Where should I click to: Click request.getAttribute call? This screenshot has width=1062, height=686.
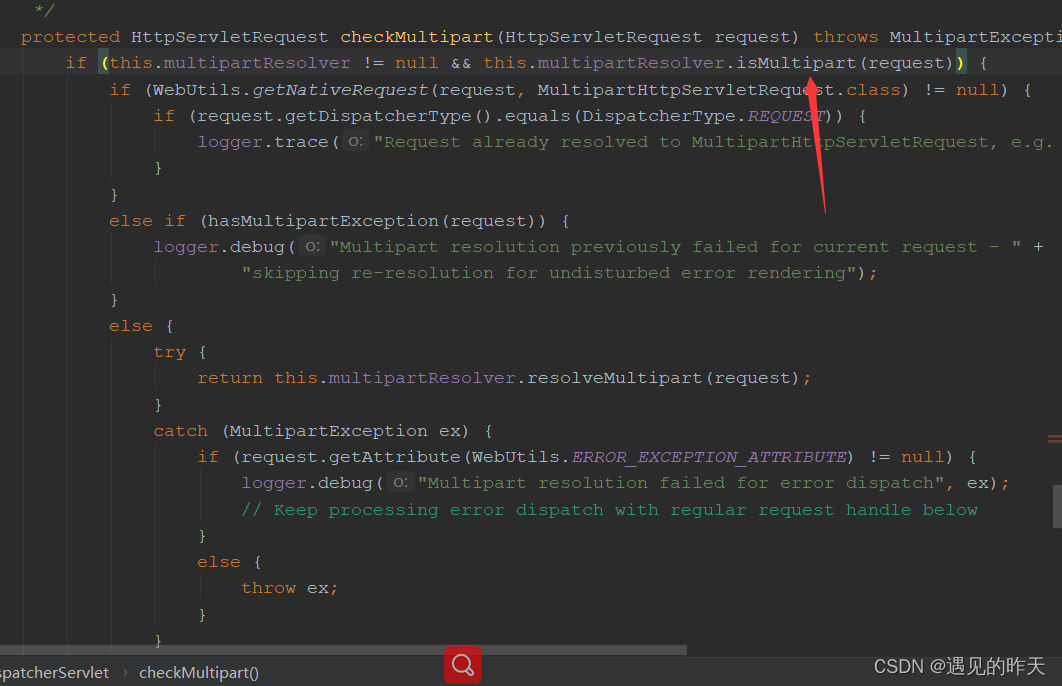pyautogui.click(x=351, y=457)
